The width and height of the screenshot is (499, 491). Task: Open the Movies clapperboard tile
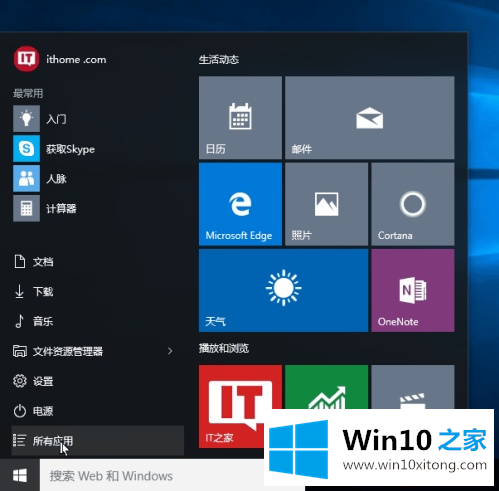[x=413, y=387]
